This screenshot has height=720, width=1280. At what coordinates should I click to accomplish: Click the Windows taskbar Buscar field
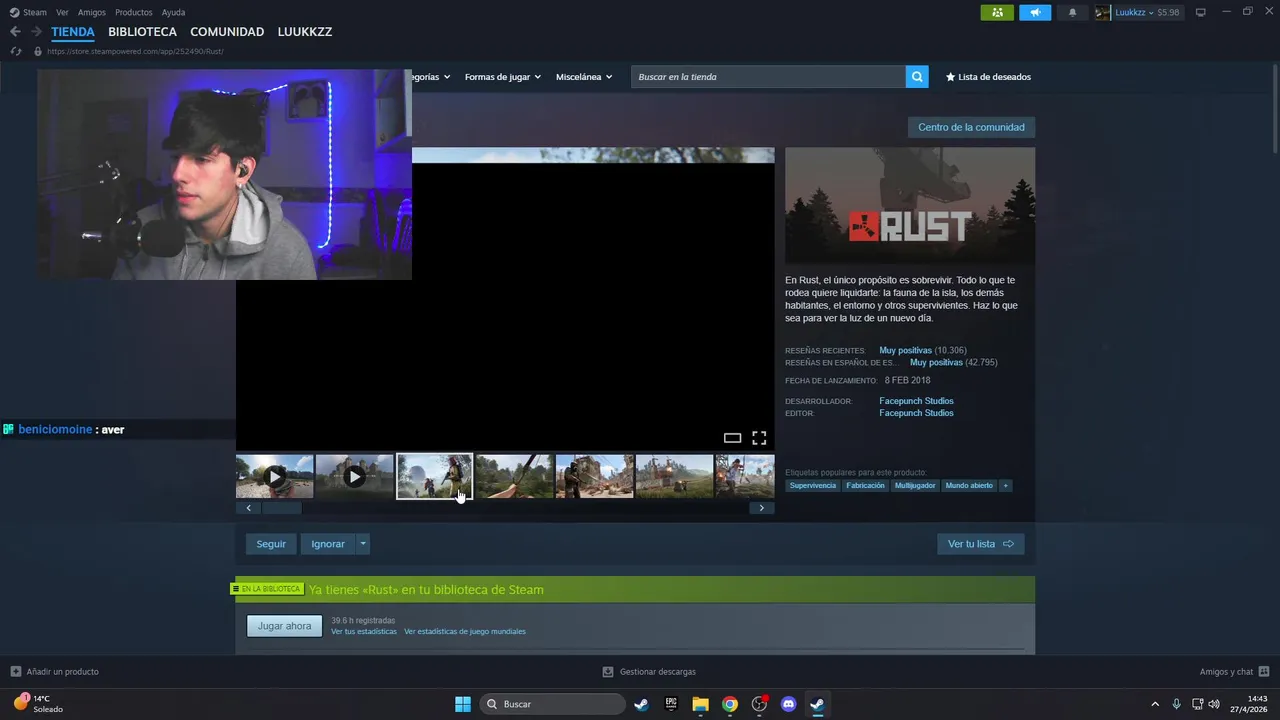553,704
